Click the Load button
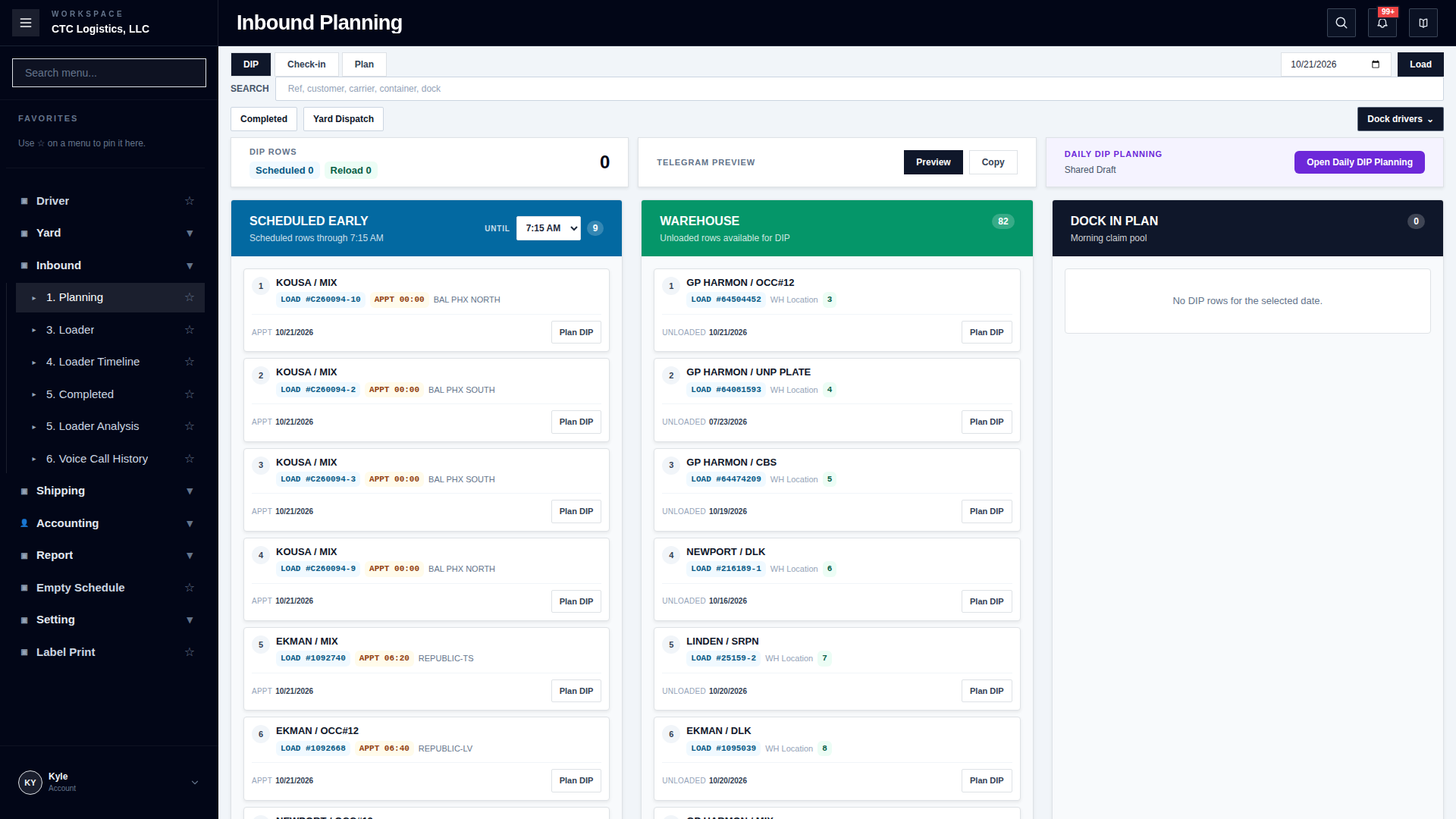Image resolution: width=1456 pixels, height=819 pixels. click(x=1420, y=64)
